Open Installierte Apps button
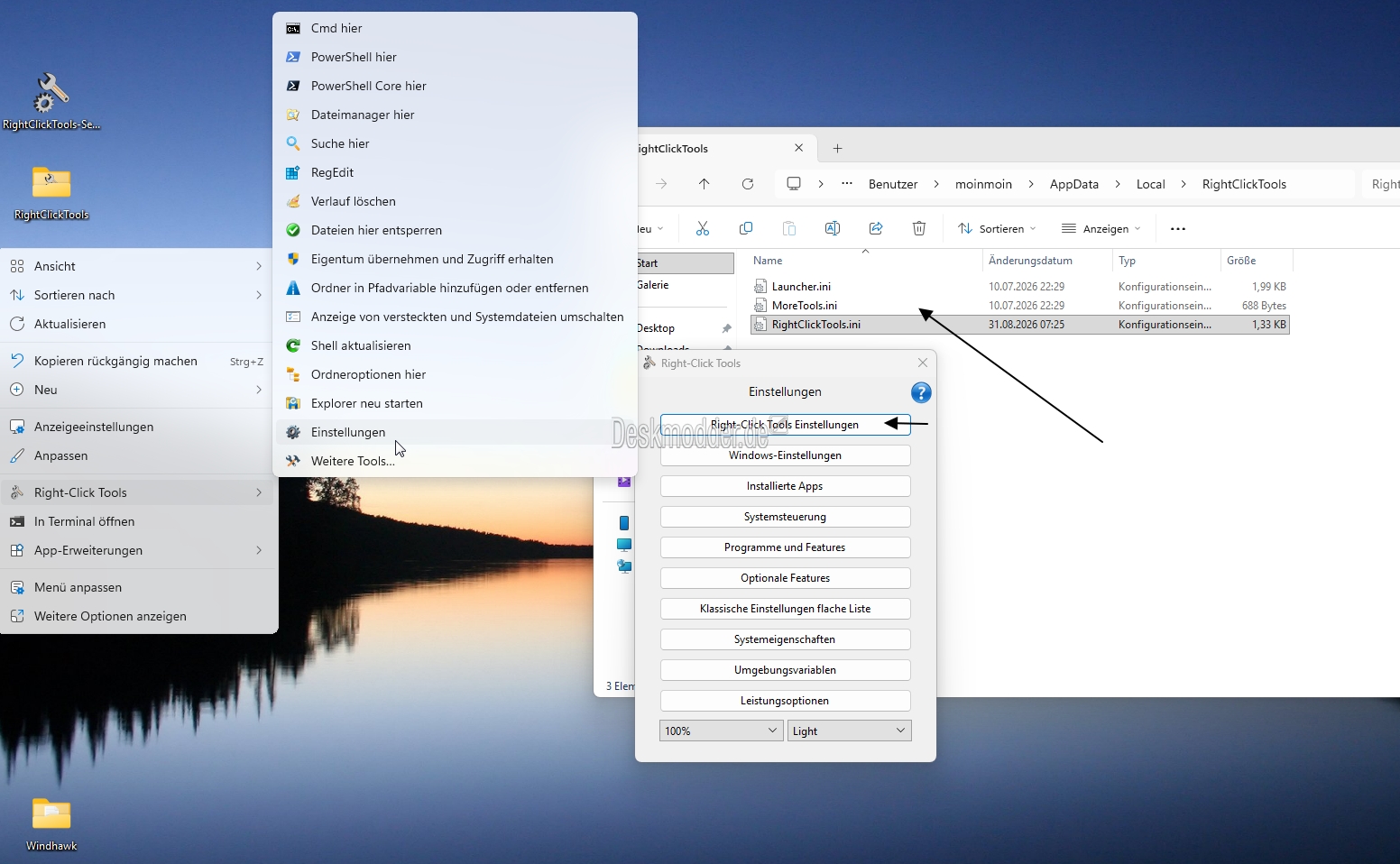 pos(785,486)
